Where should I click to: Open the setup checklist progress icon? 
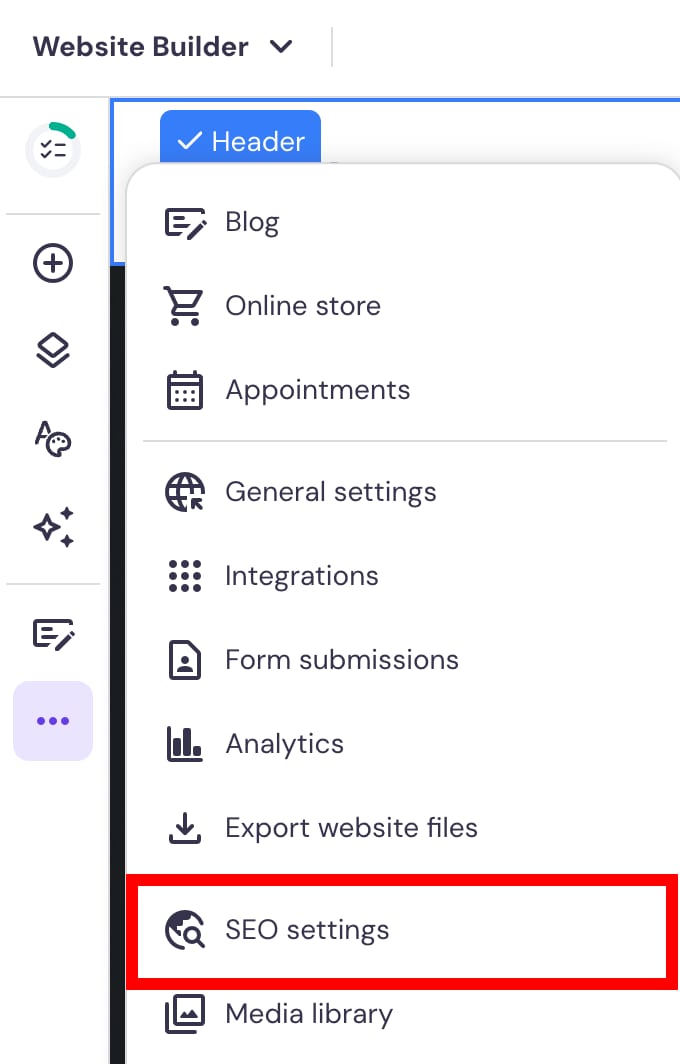click(53, 150)
